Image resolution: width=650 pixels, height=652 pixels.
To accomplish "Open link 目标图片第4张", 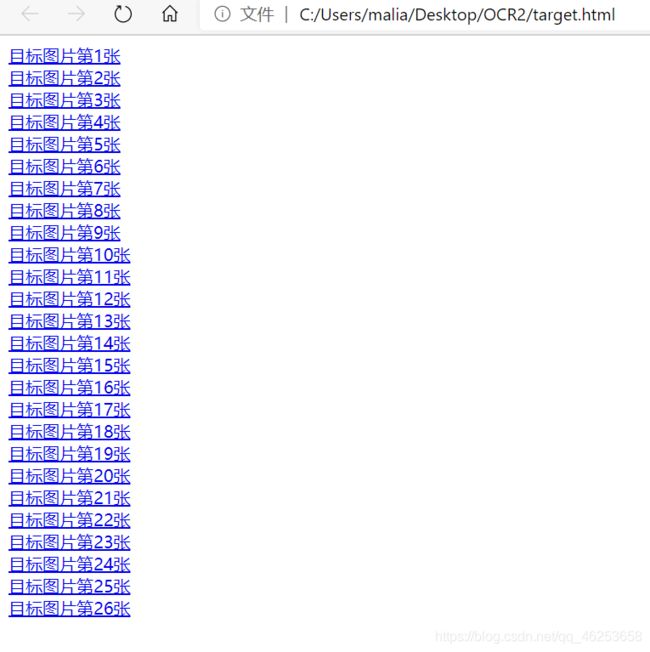I will (64, 123).
